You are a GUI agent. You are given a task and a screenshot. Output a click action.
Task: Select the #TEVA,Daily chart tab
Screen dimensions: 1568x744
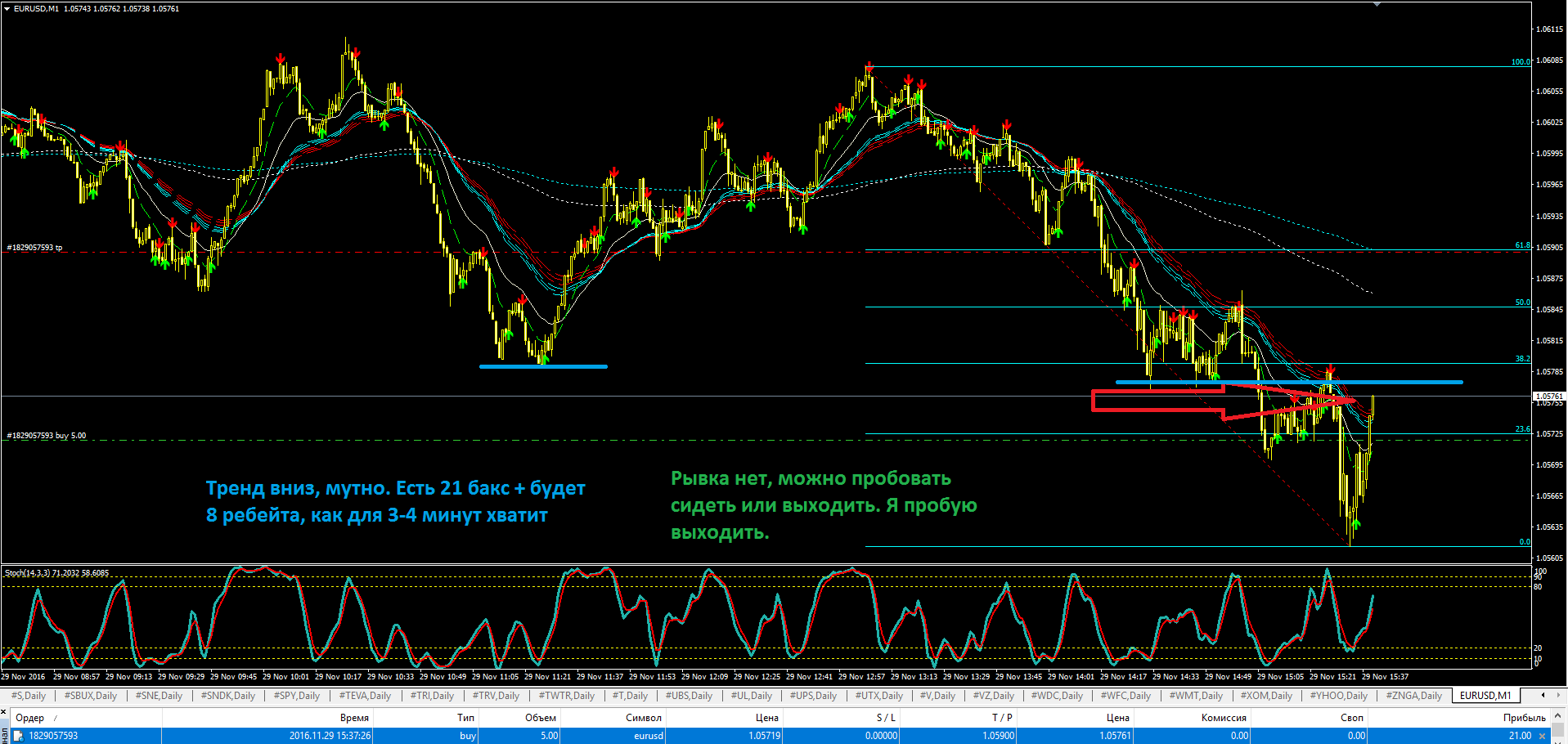pyautogui.click(x=365, y=696)
